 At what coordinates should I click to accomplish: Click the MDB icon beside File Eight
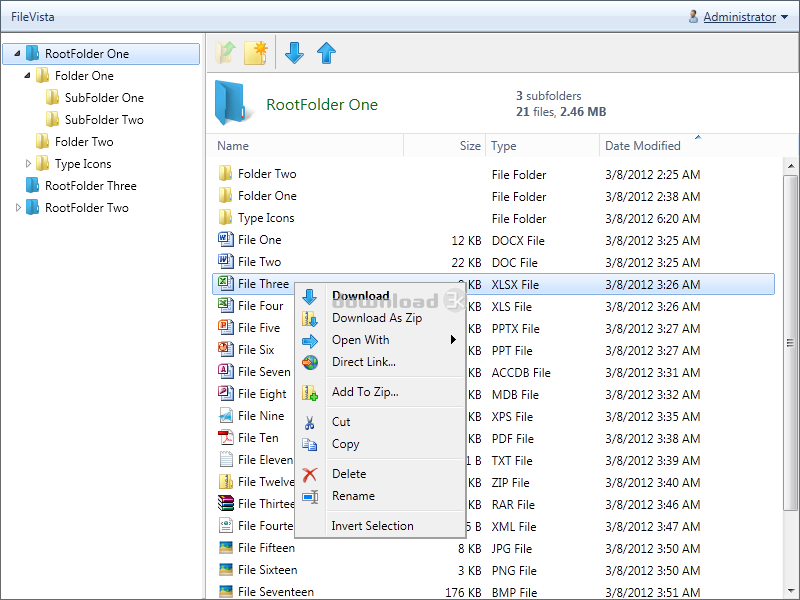[x=226, y=393]
